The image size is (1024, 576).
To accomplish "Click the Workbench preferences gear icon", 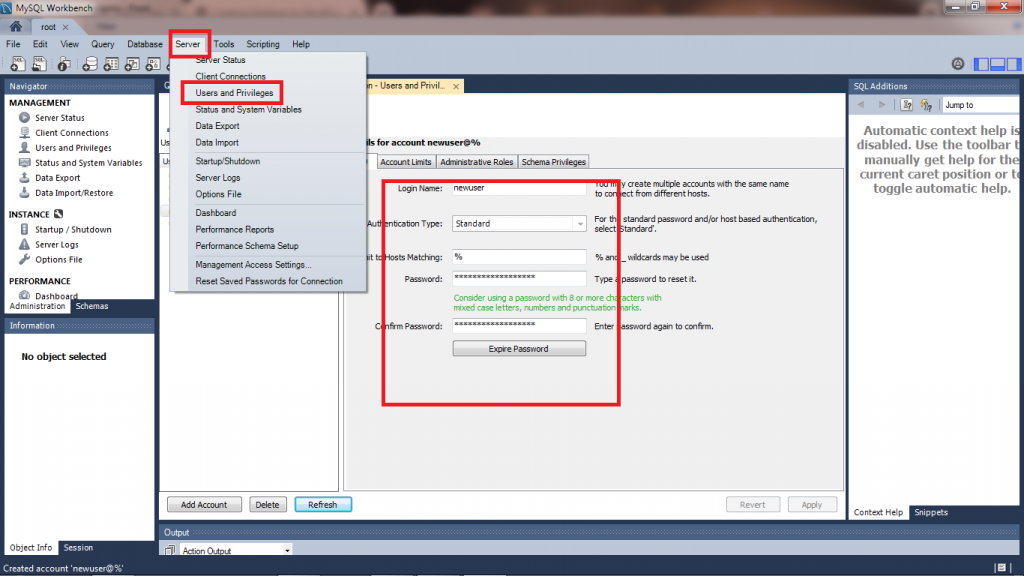I will [x=958, y=64].
